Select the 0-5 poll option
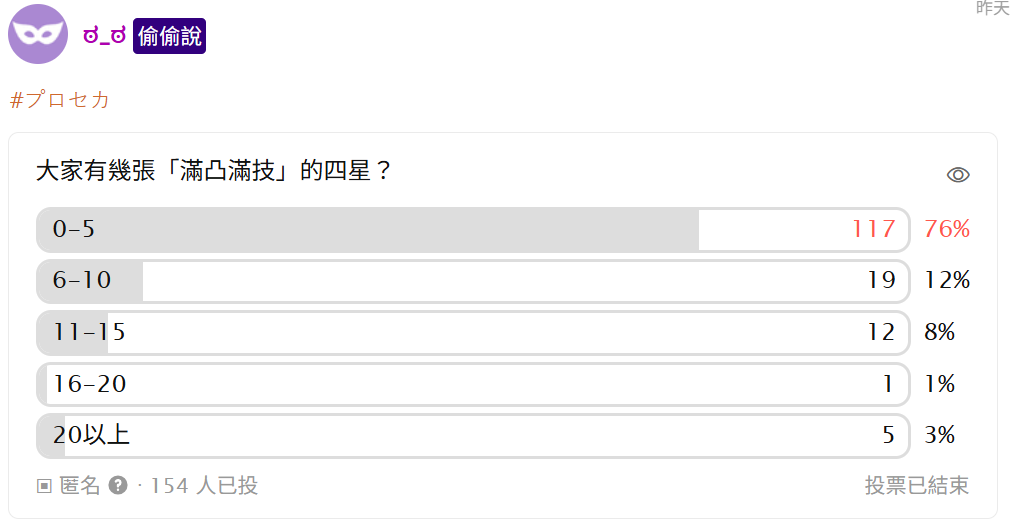Screen dimensions: 1015x528 (472, 230)
